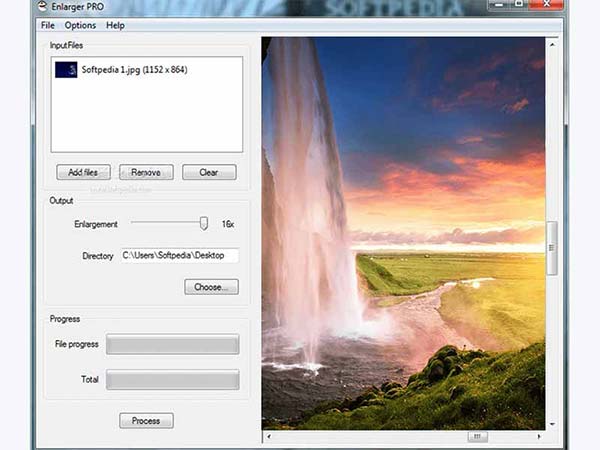Close the Enlarger PRO window
The image size is (600, 450).
(x=546, y=4)
